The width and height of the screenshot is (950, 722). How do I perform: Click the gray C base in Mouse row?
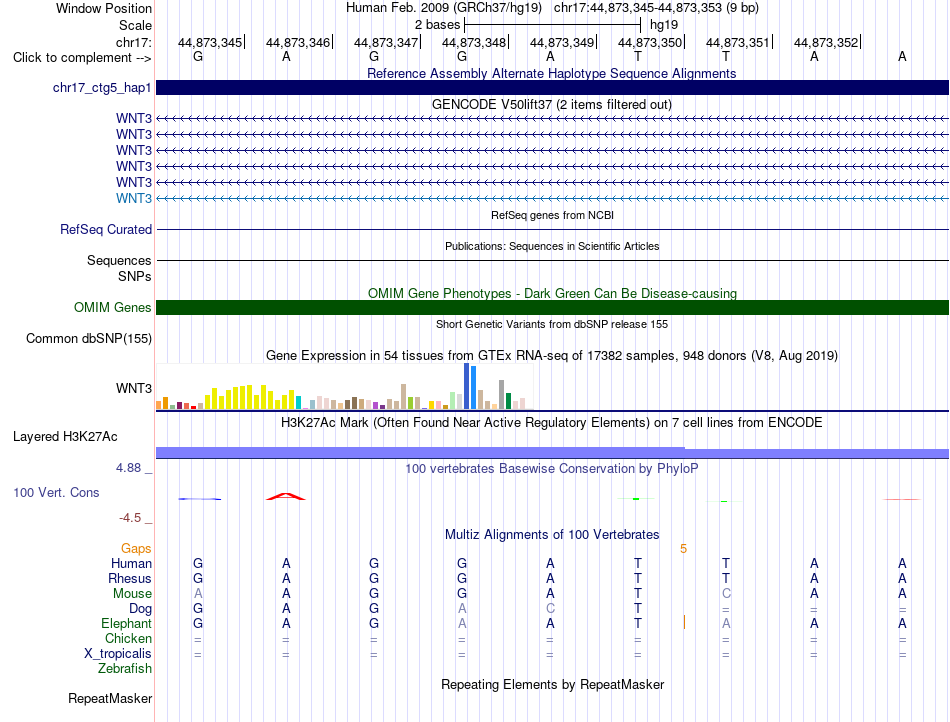tap(726, 594)
